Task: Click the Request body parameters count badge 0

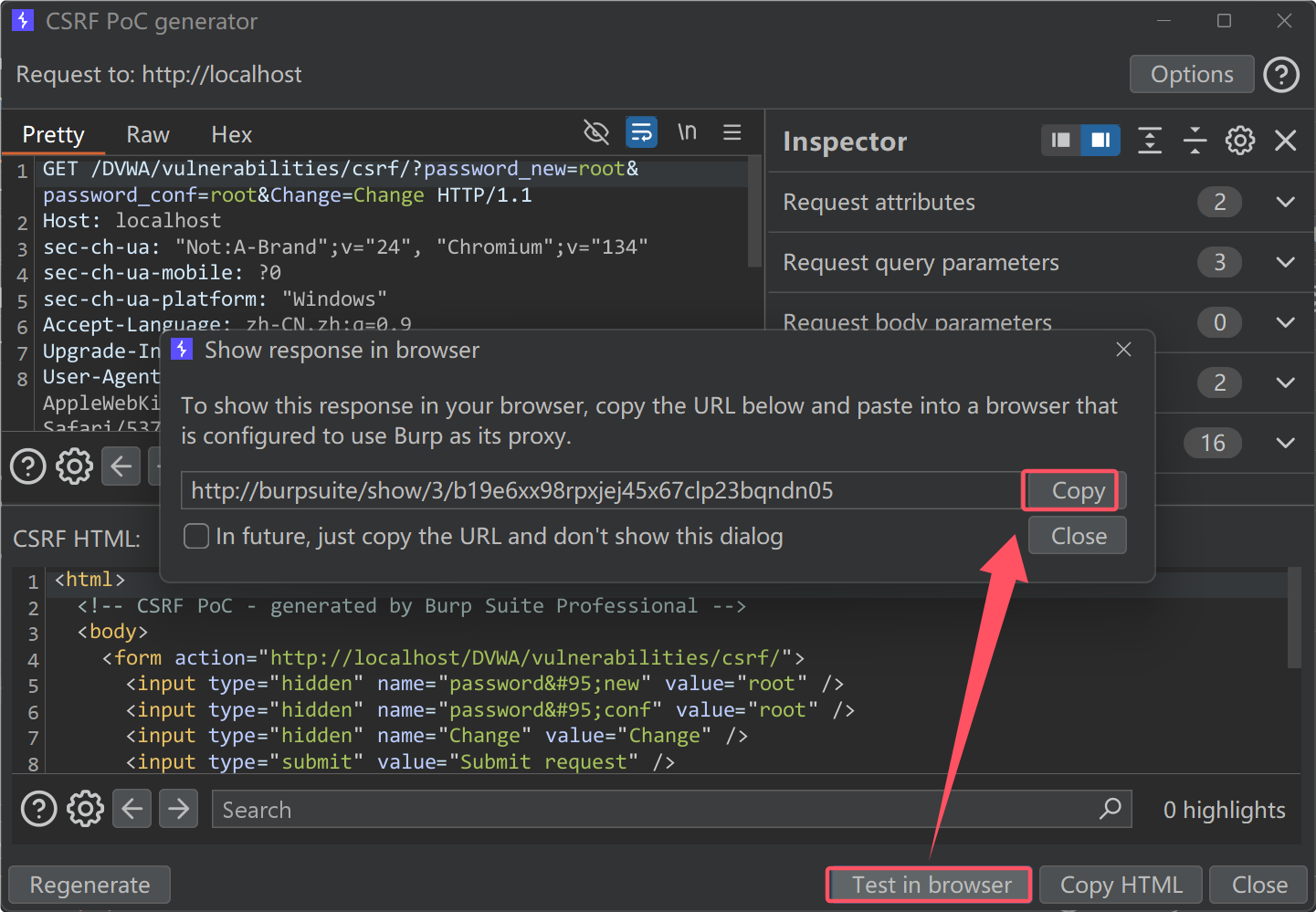Action: pos(1219,322)
